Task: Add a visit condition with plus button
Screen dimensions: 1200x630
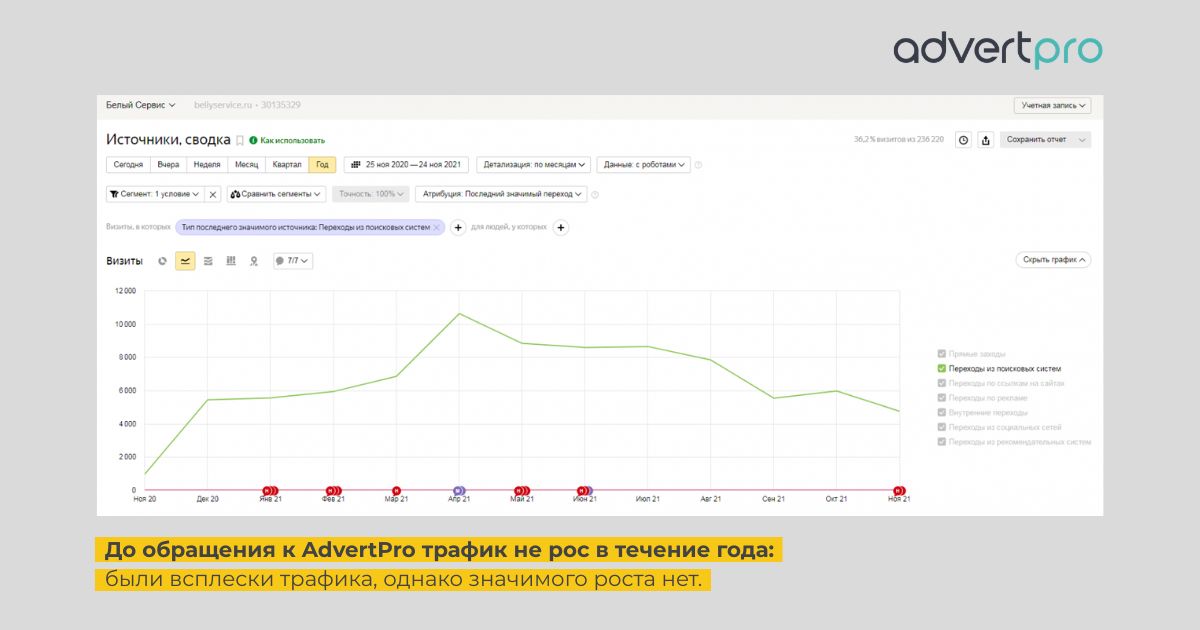Action: click(458, 228)
